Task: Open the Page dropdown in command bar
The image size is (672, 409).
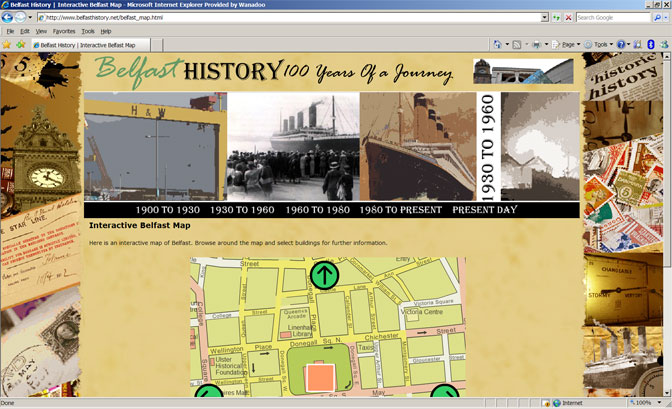Action: [566, 45]
